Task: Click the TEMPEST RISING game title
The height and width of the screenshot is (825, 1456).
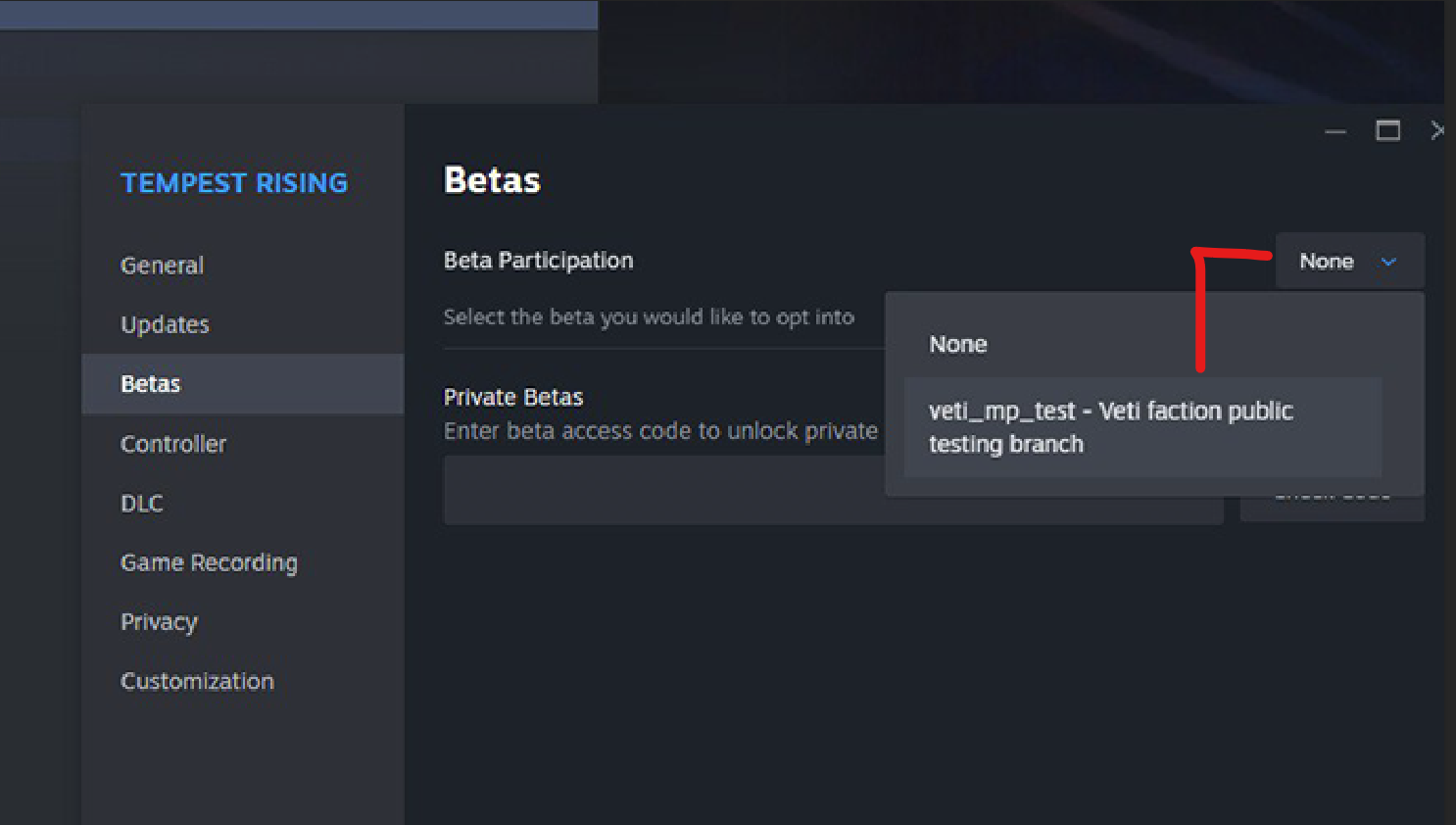Action: [234, 183]
